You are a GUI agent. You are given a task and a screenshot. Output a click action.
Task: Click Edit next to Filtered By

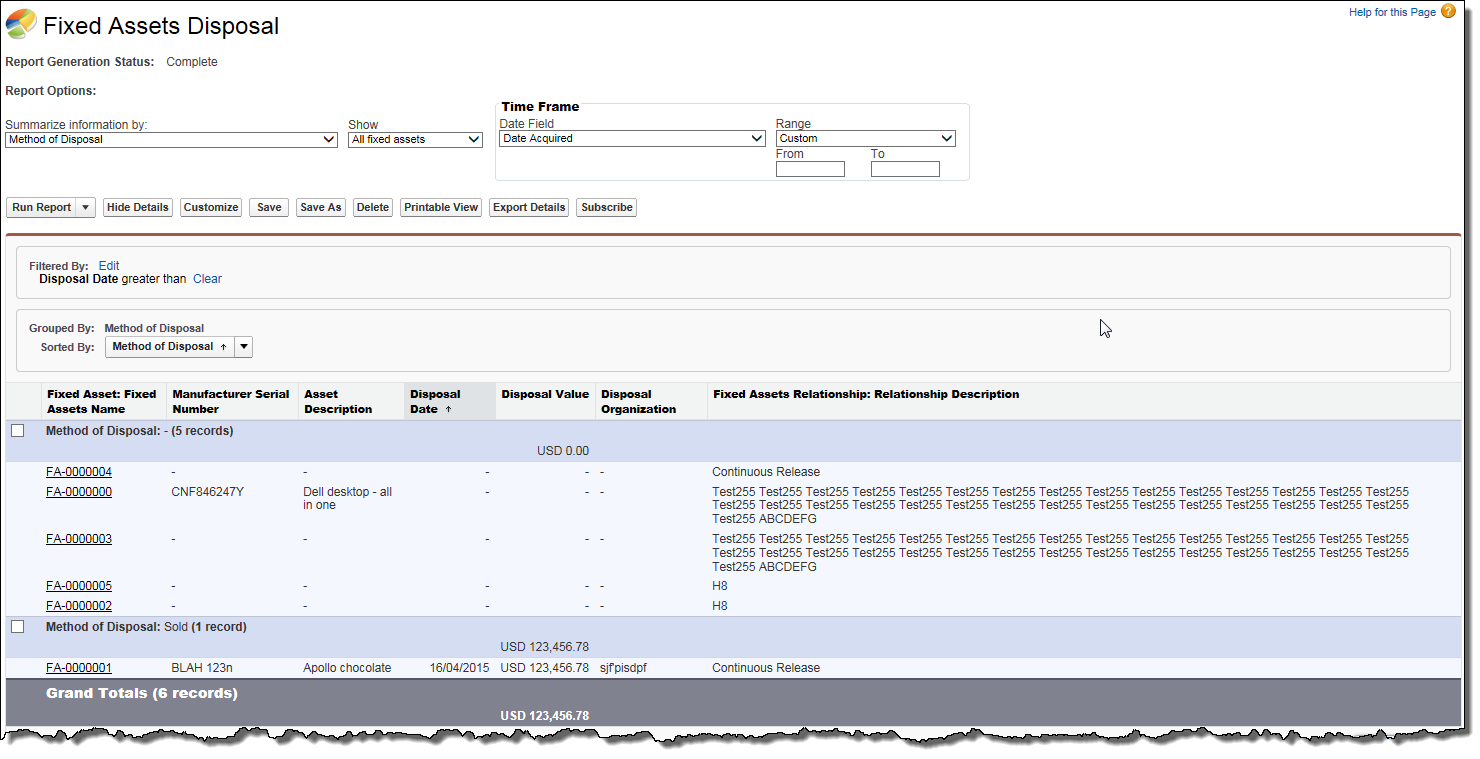pos(107,265)
